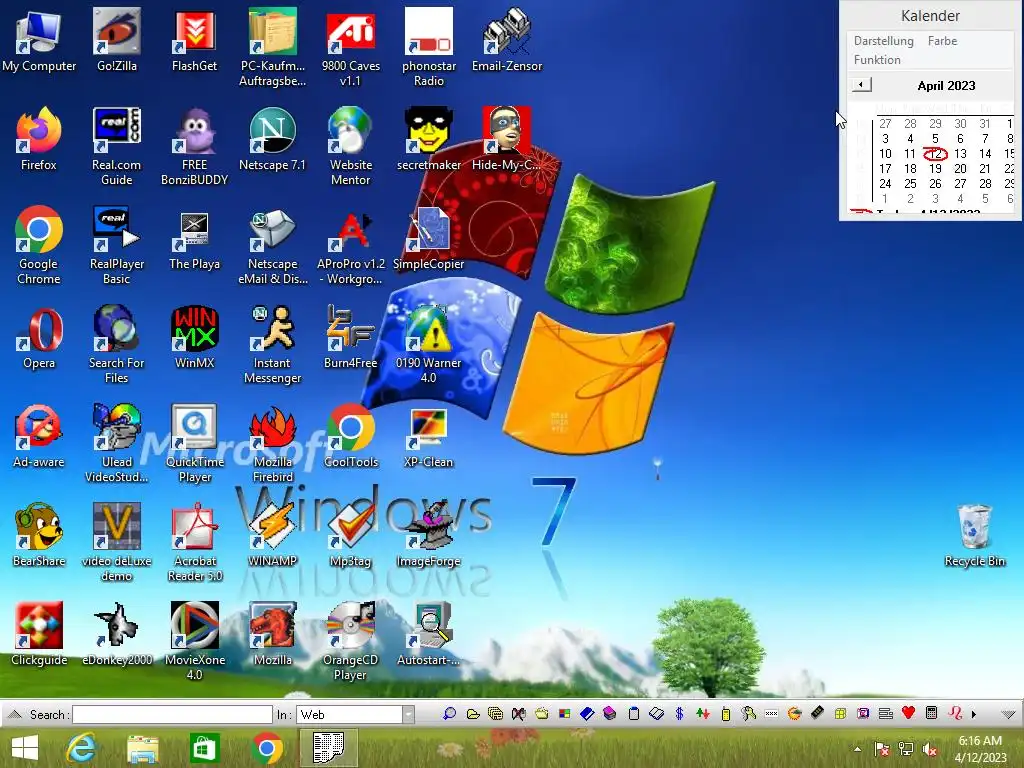1024x768 pixels.
Task: Select date 20 in the calendar
Action: 960,168
